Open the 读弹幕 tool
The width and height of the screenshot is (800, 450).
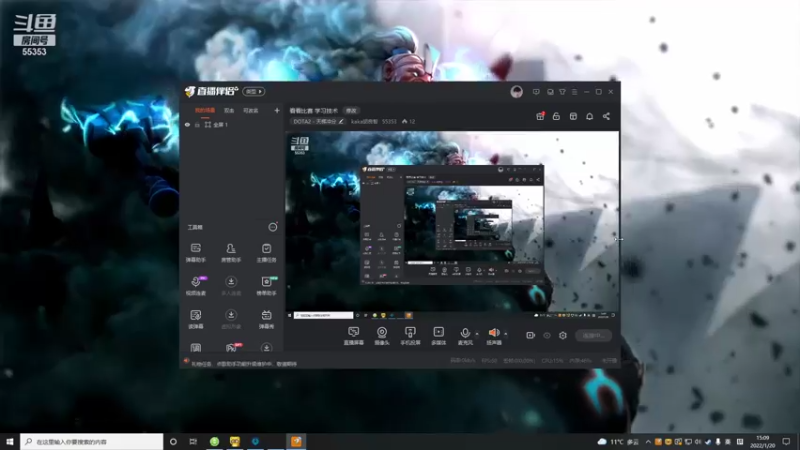tap(195, 319)
